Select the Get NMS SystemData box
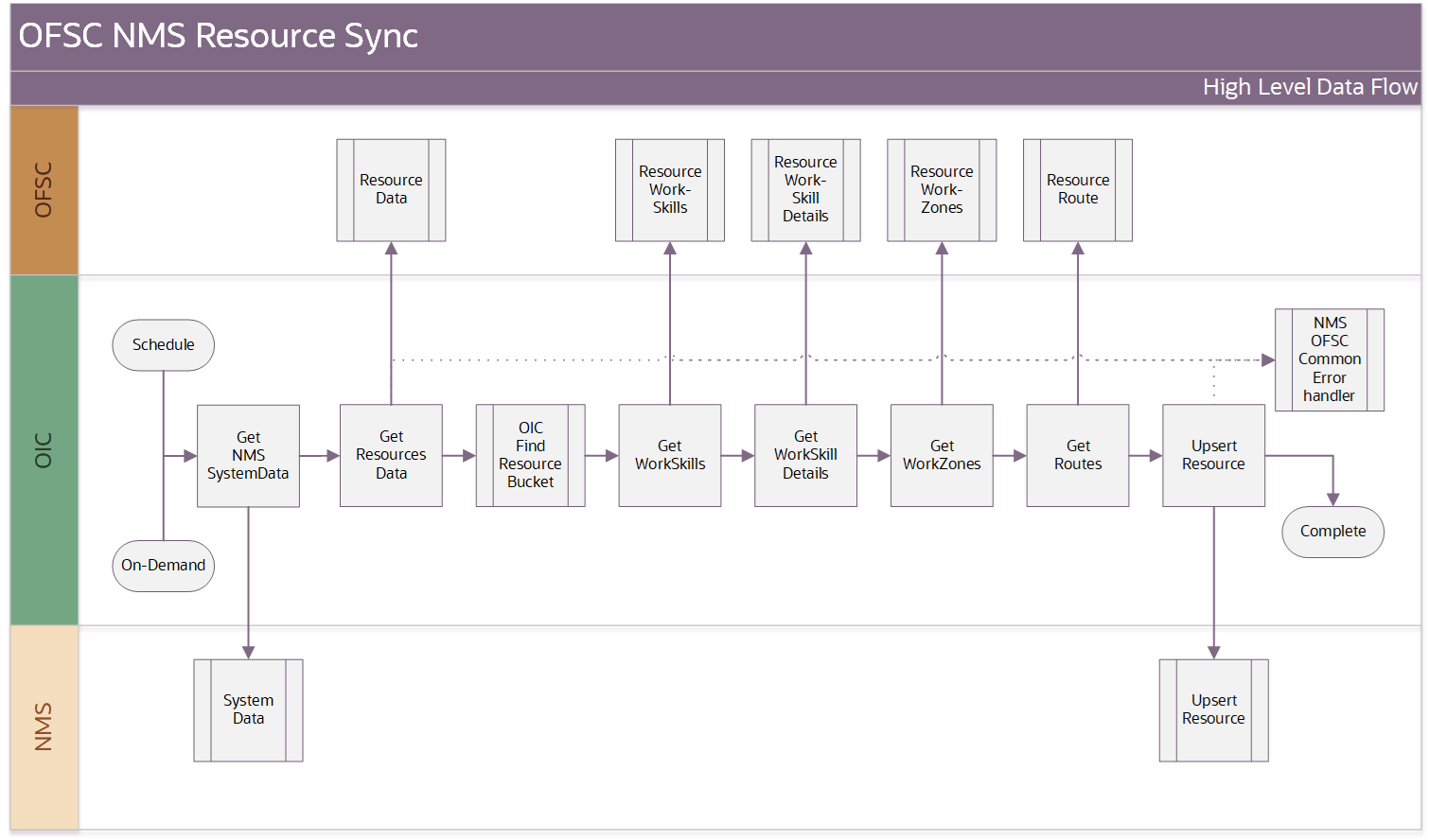1429x840 pixels. [248, 456]
